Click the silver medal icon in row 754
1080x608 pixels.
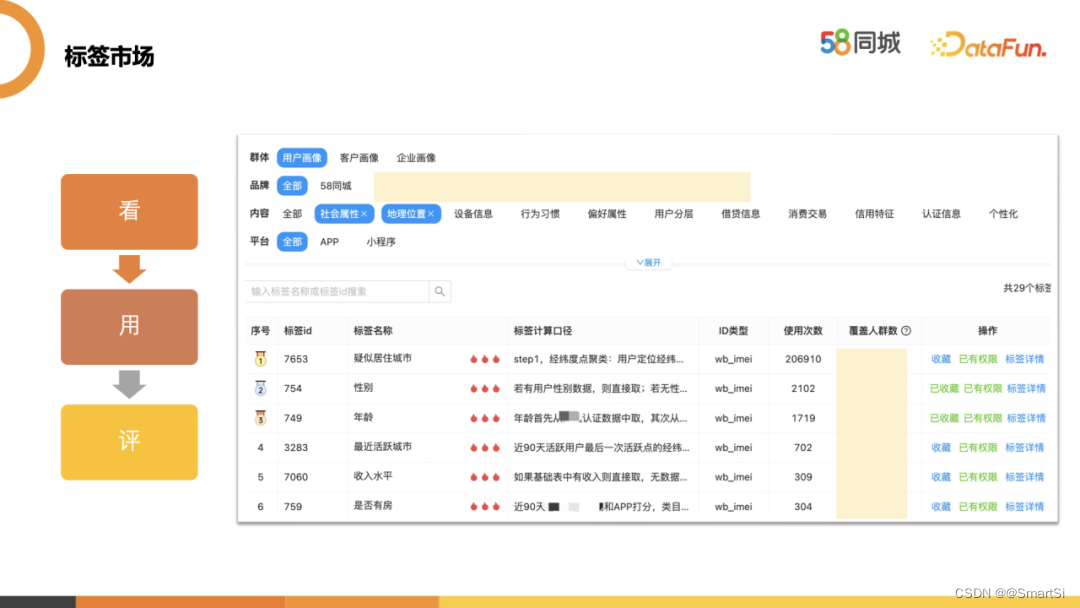point(260,388)
